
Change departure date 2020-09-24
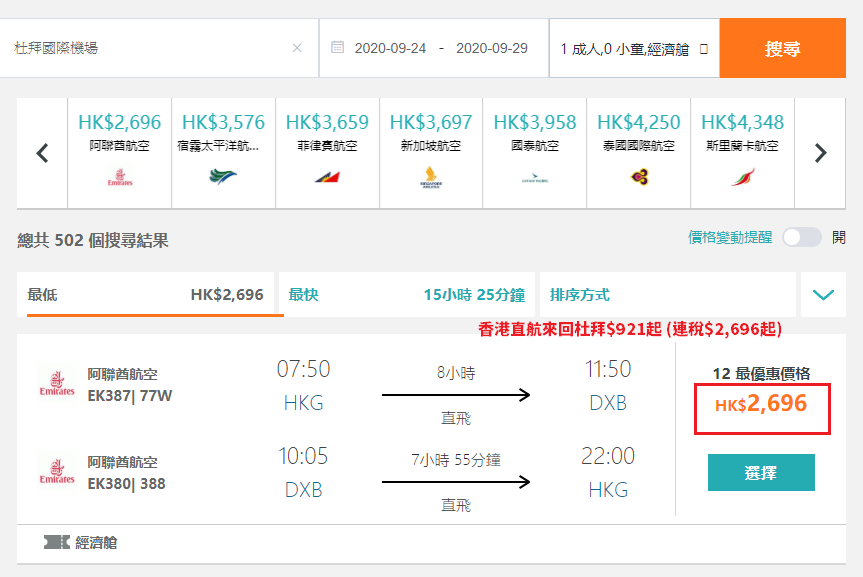(390, 48)
